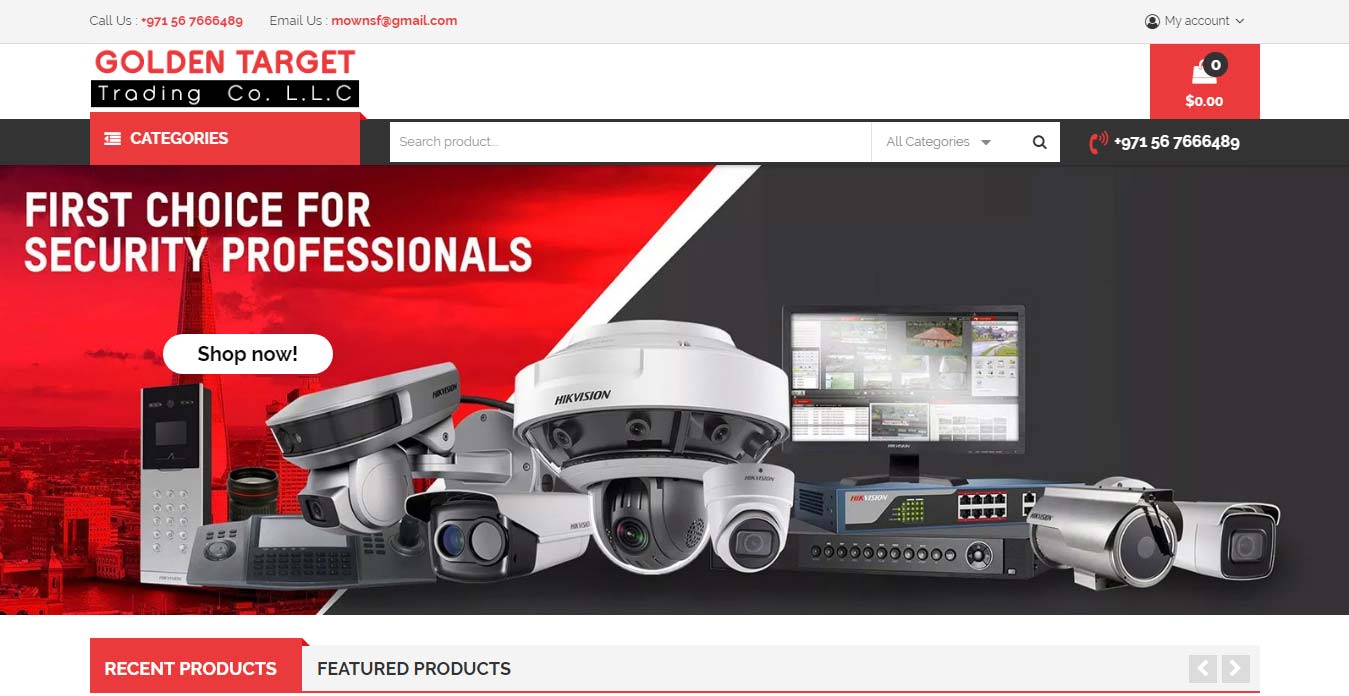Screen dimensions: 1349x696
Task: Click the Hikvision cameras hero banner image
Action: tap(674, 390)
